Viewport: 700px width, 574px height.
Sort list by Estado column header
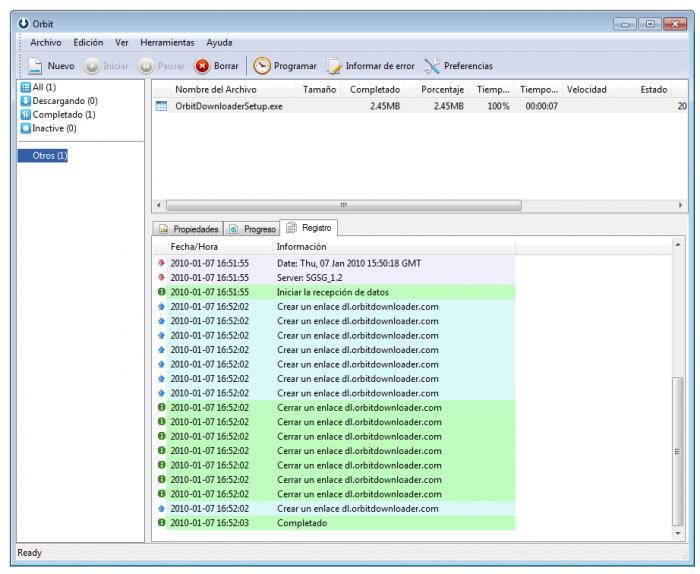654,90
